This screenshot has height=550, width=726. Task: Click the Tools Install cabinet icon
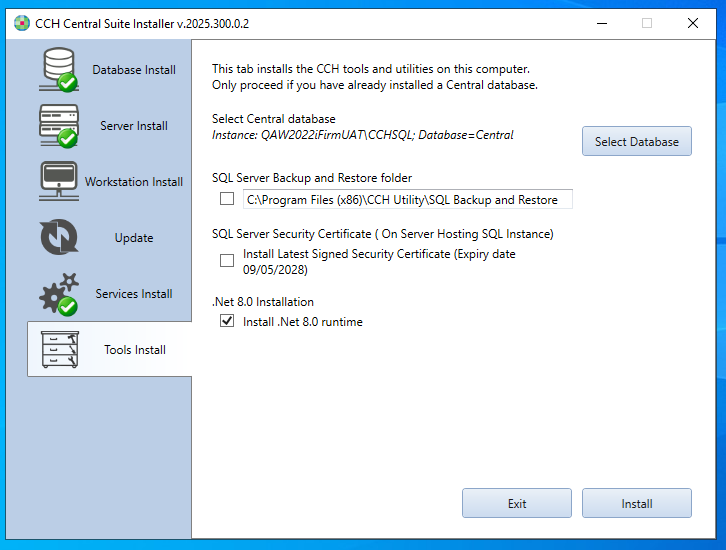click(x=60, y=350)
